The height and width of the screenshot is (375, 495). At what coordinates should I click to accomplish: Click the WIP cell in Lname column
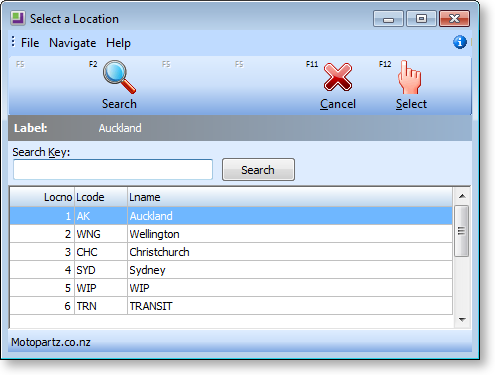pos(290,288)
